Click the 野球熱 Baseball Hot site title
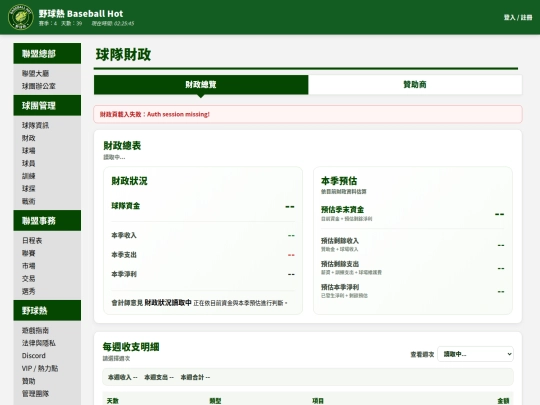This screenshot has width=540, height=405. (x=81, y=13)
